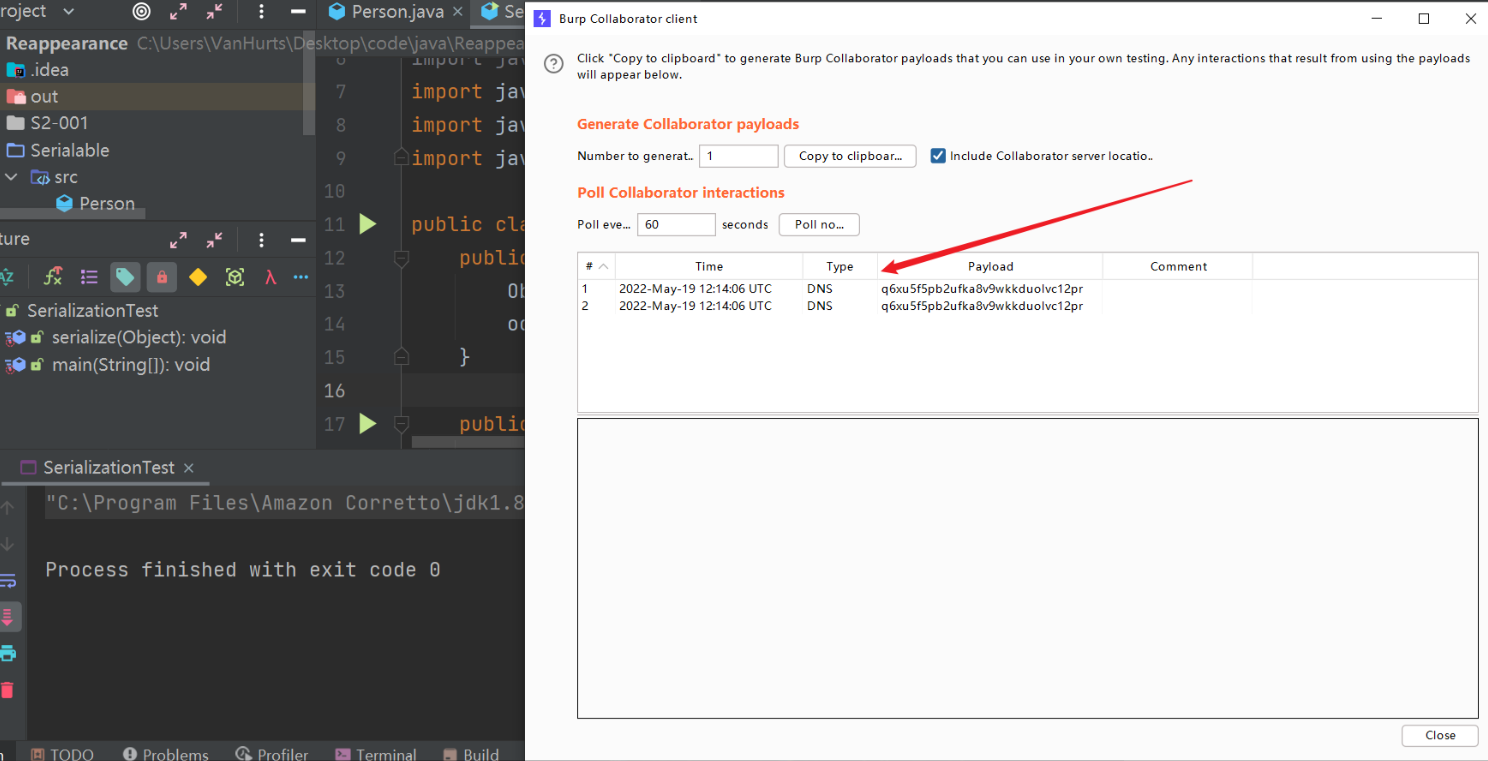Close the Person.java editor tab
This screenshot has height=761, width=1488.
coord(458,12)
